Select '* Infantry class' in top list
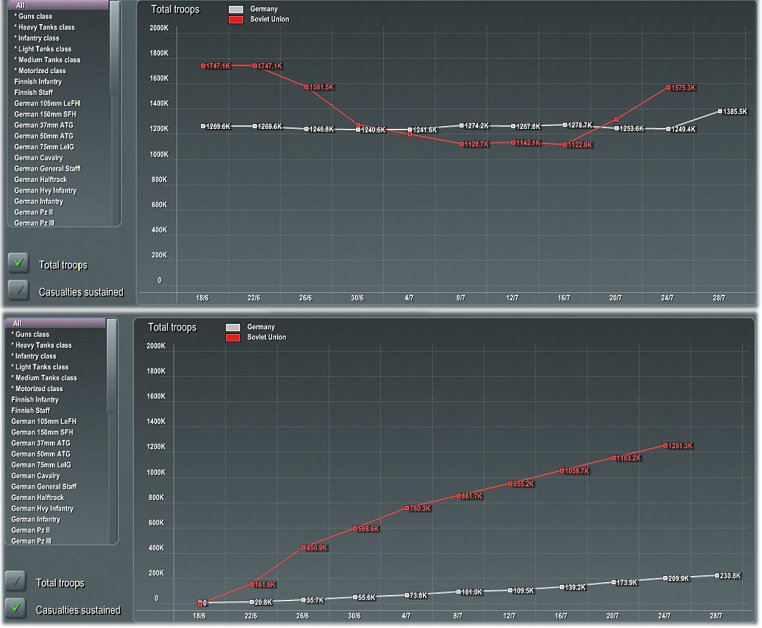Viewport: 762px width, 628px height. click(36, 38)
